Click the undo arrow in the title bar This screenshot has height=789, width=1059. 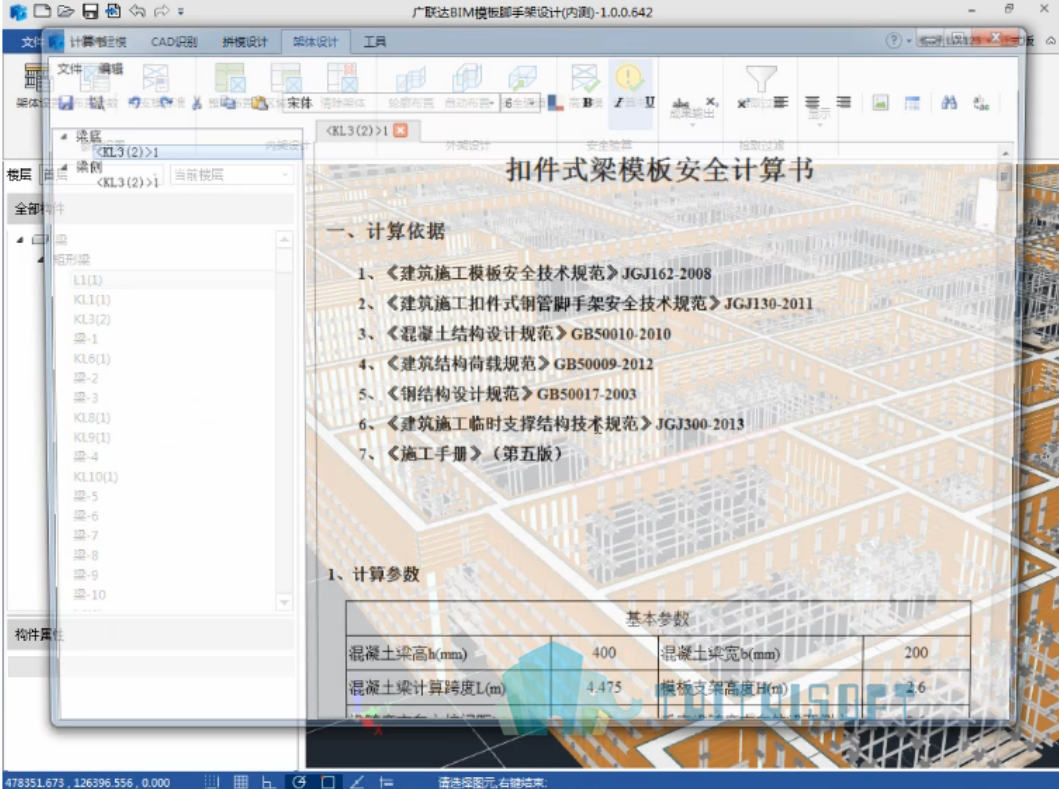pyautogui.click(x=137, y=11)
